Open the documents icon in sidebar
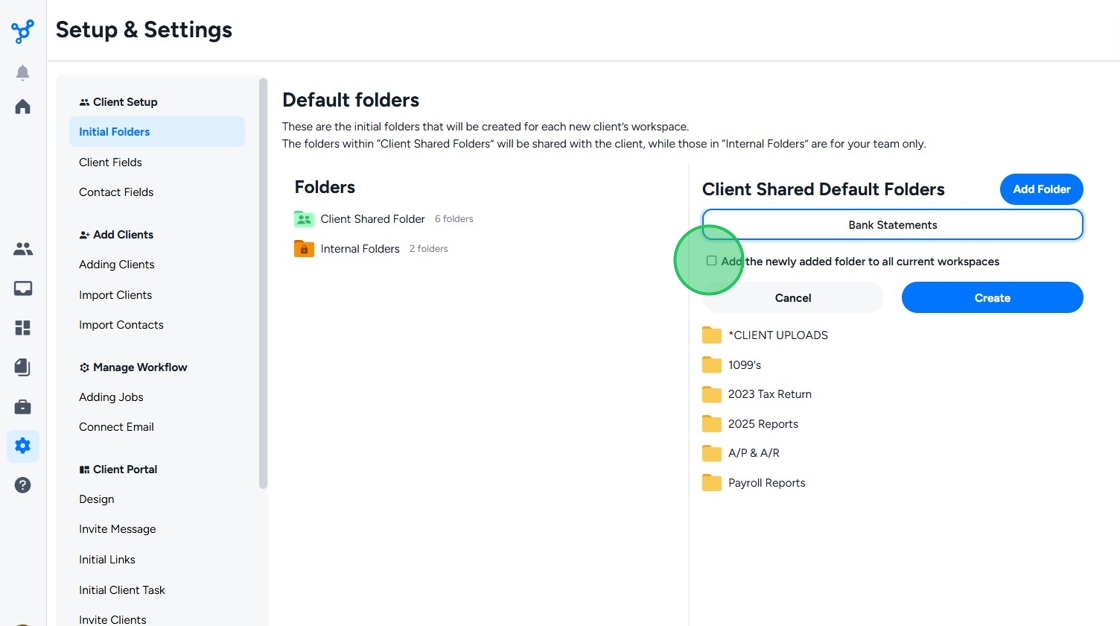This screenshot has width=1120, height=626. coord(22,367)
